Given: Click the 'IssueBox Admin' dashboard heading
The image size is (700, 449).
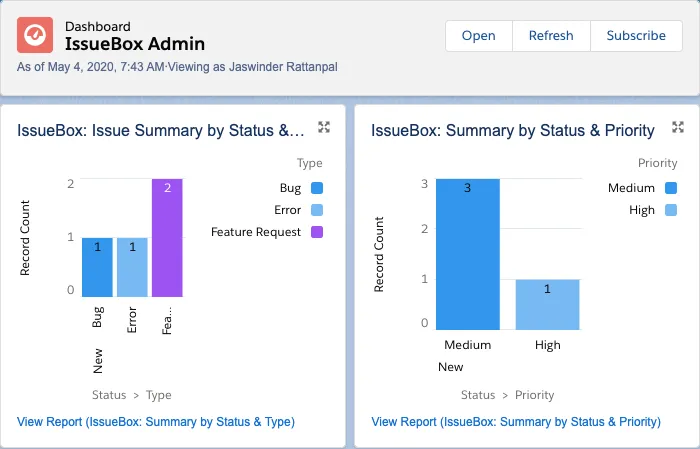Looking at the screenshot, I should 135,44.
